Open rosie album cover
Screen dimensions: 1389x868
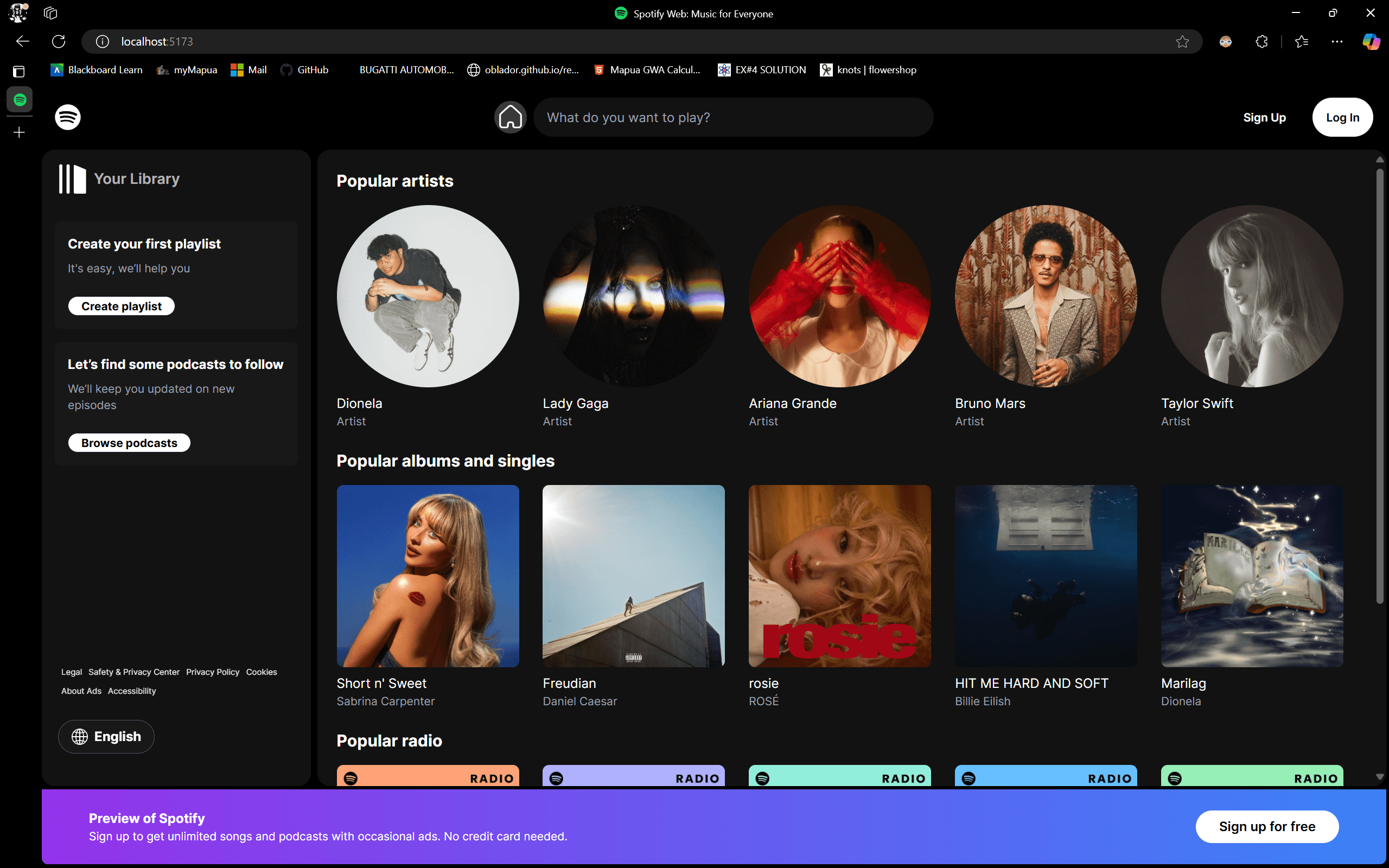[840, 576]
